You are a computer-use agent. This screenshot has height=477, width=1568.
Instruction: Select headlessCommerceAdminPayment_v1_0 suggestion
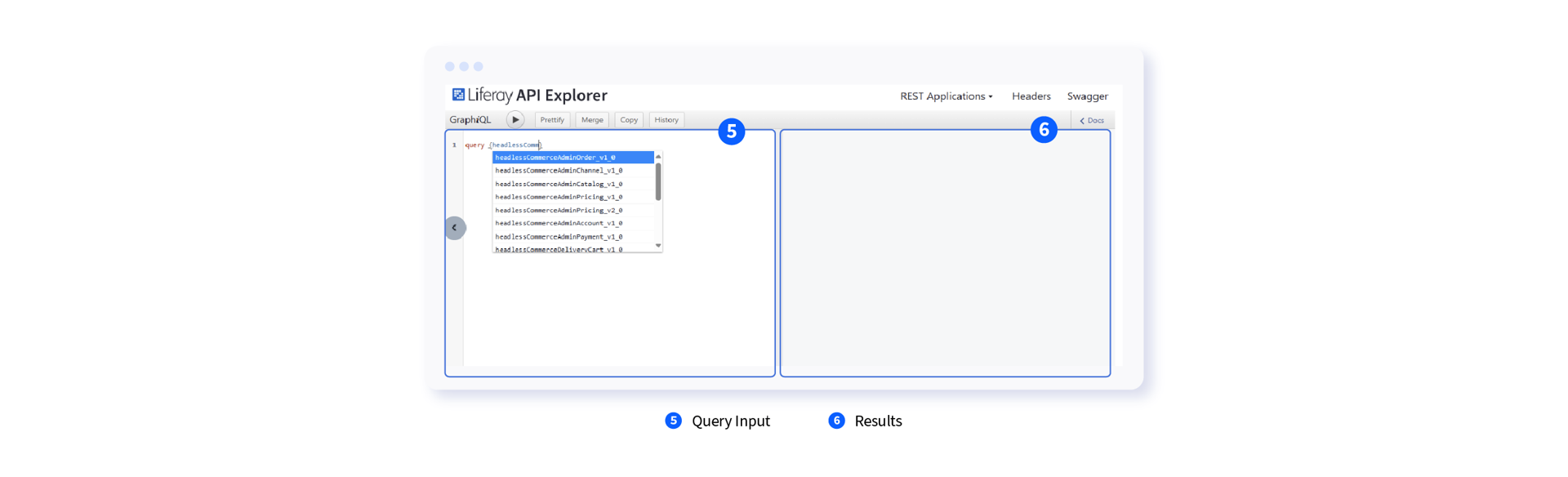(573, 236)
